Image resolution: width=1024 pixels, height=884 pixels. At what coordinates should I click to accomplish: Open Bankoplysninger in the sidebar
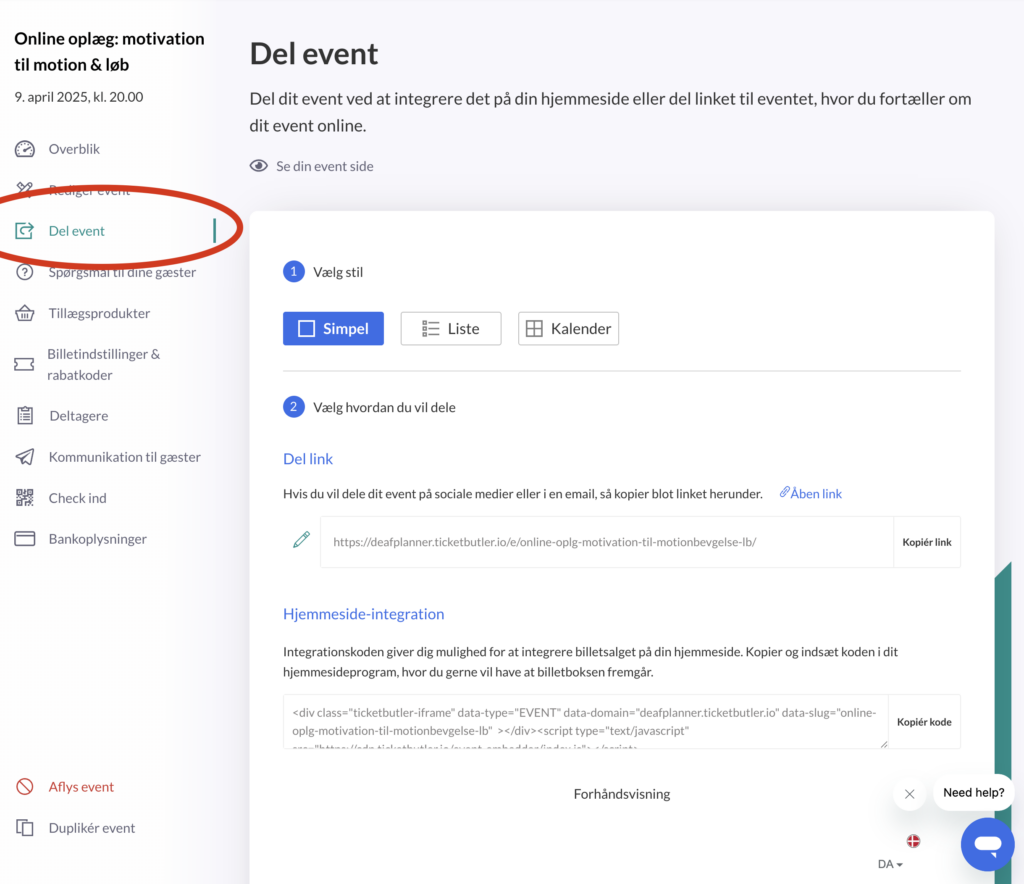click(x=97, y=539)
